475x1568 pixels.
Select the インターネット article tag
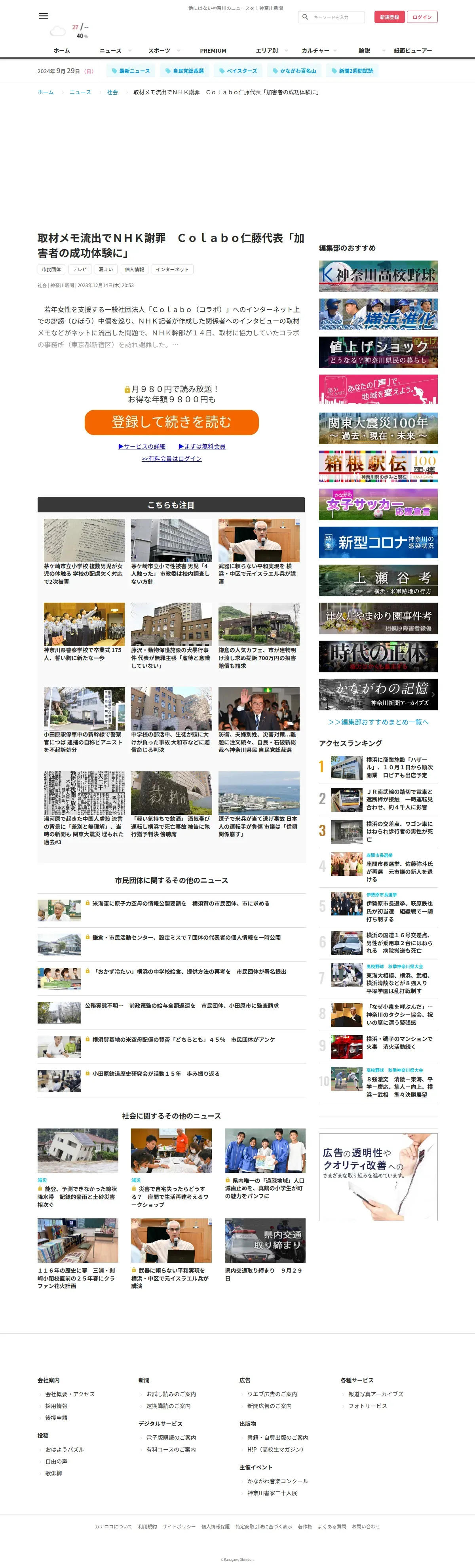point(172,269)
